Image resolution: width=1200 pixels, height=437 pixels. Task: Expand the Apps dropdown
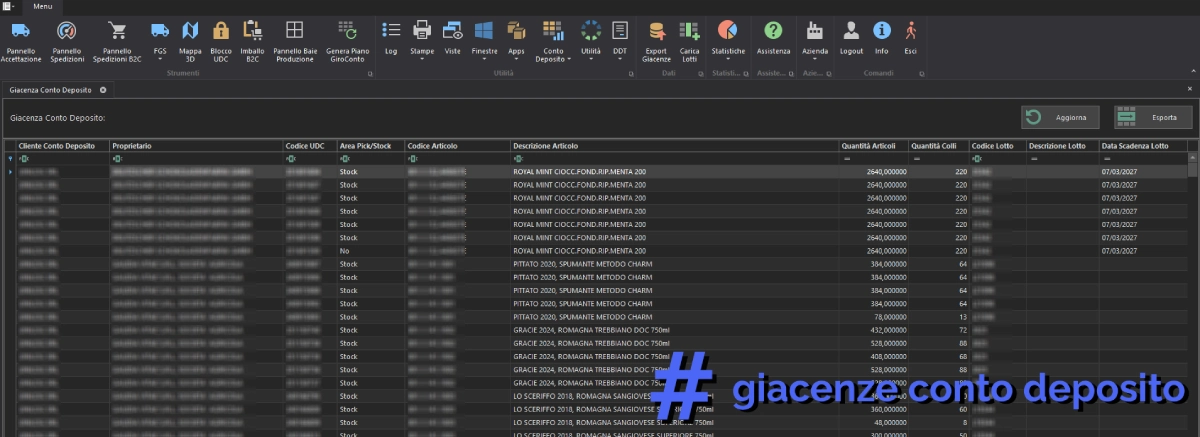tap(517, 58)
